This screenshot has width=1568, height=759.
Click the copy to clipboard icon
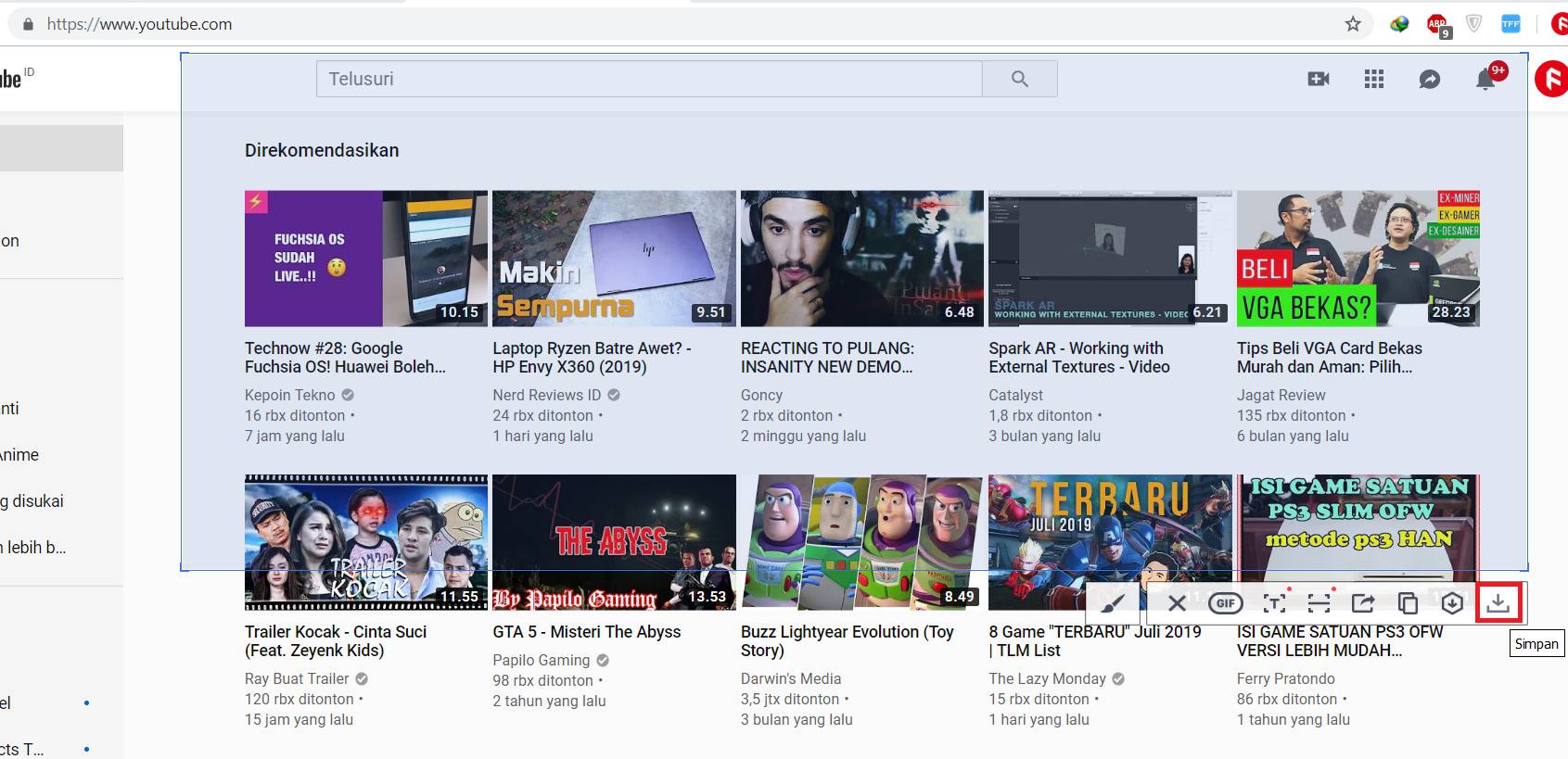tap(1408, 603)
